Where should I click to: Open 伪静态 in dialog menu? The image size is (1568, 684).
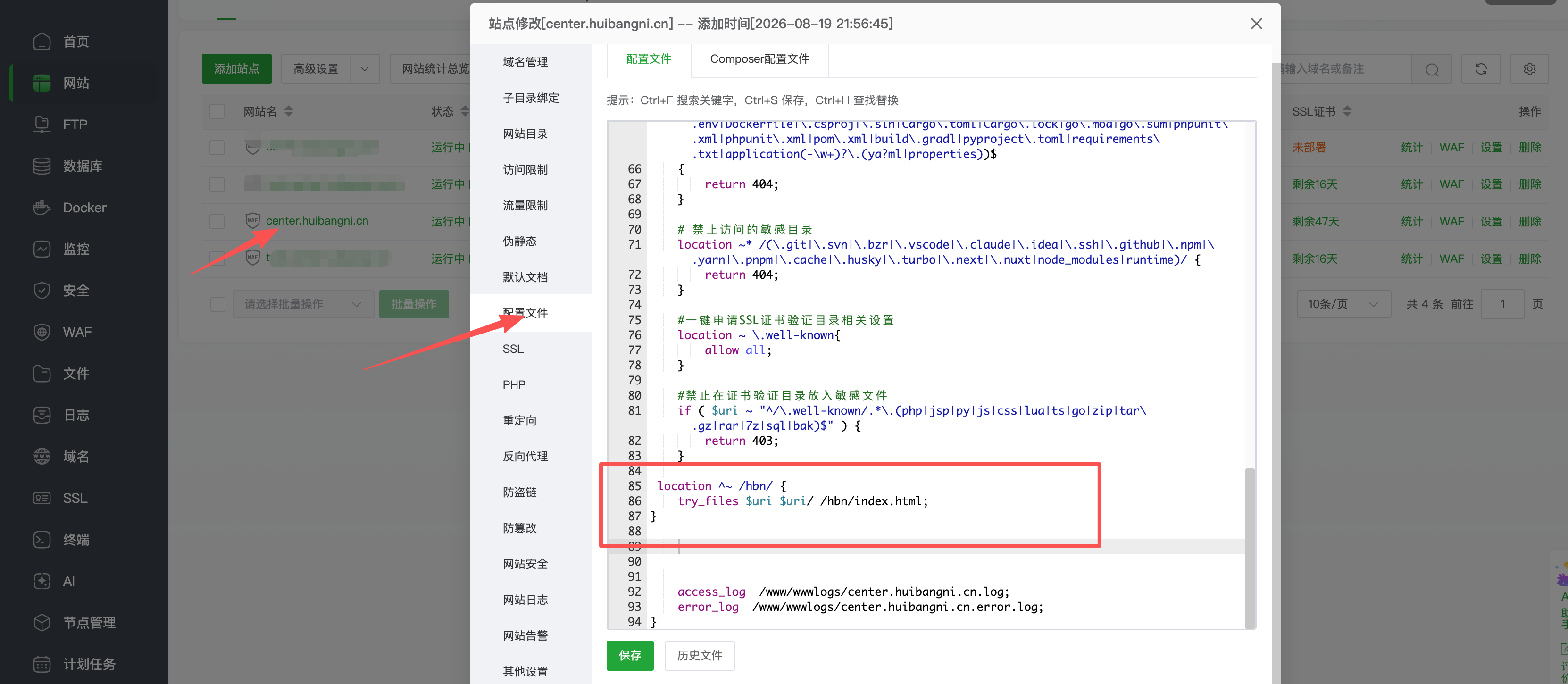520,241
